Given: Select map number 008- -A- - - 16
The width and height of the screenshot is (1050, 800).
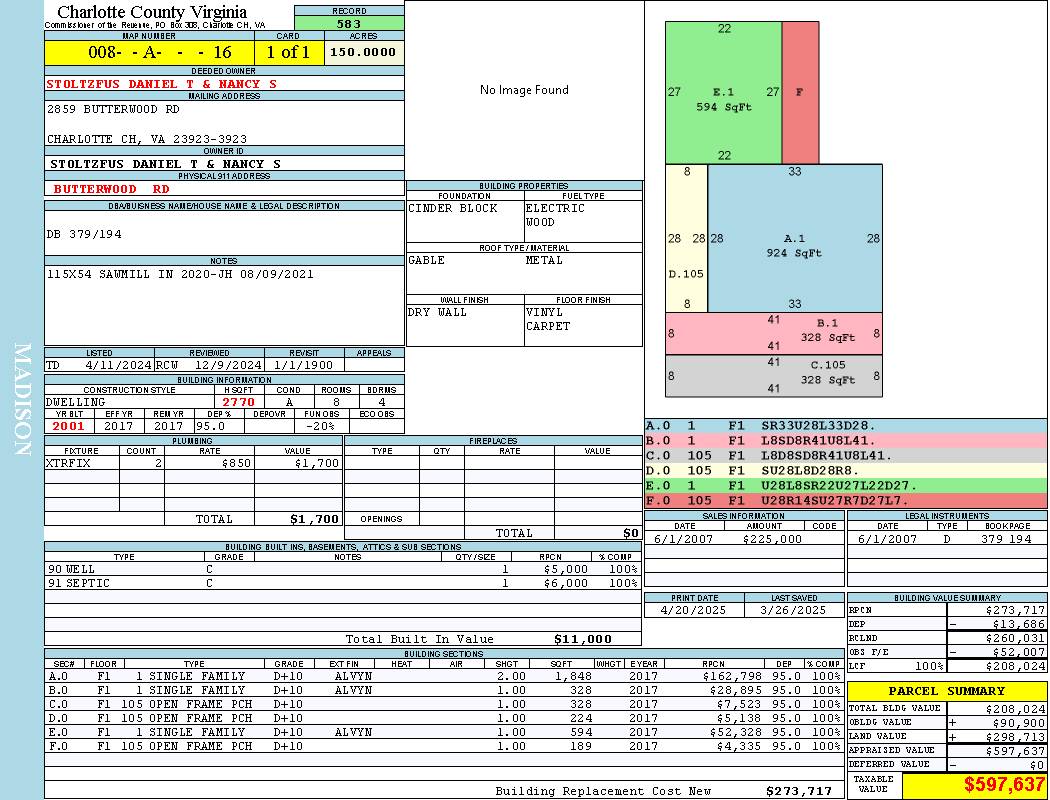Looking at the screenshot, I should coord(159,52).
